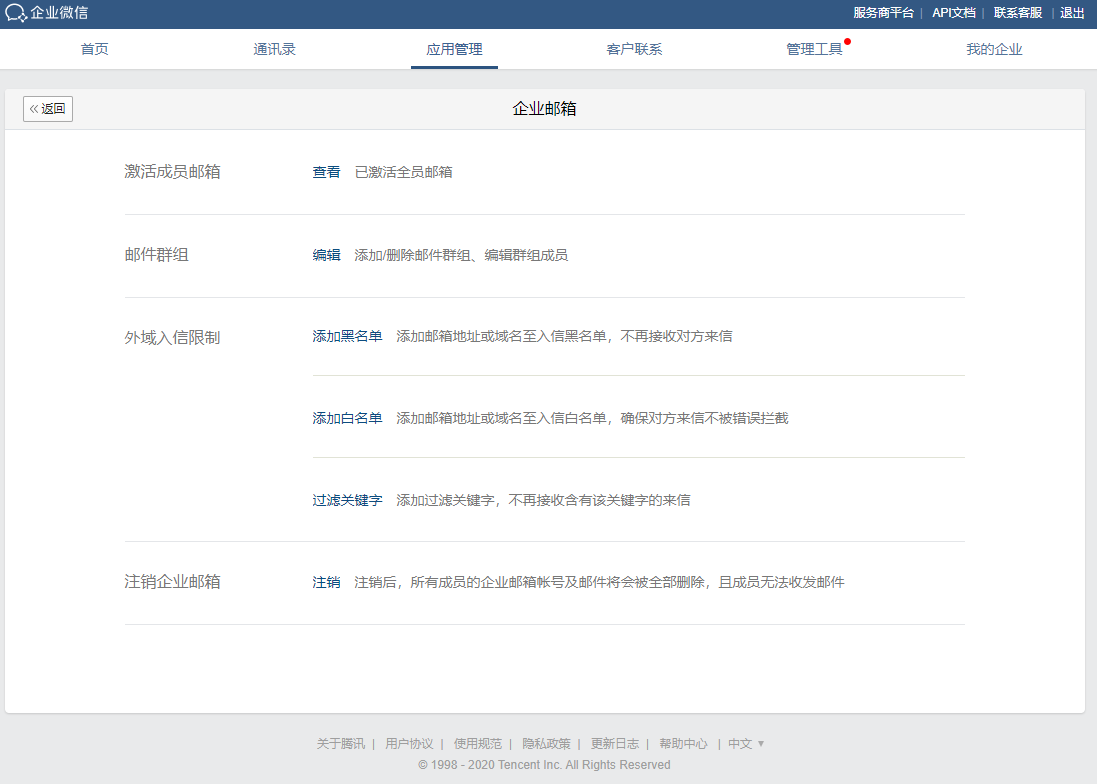Open the 添加黑名单 link
Image resolution: width=1097 pixels, height=784 pixels.
pyautogui.click(x=347, y=336)
